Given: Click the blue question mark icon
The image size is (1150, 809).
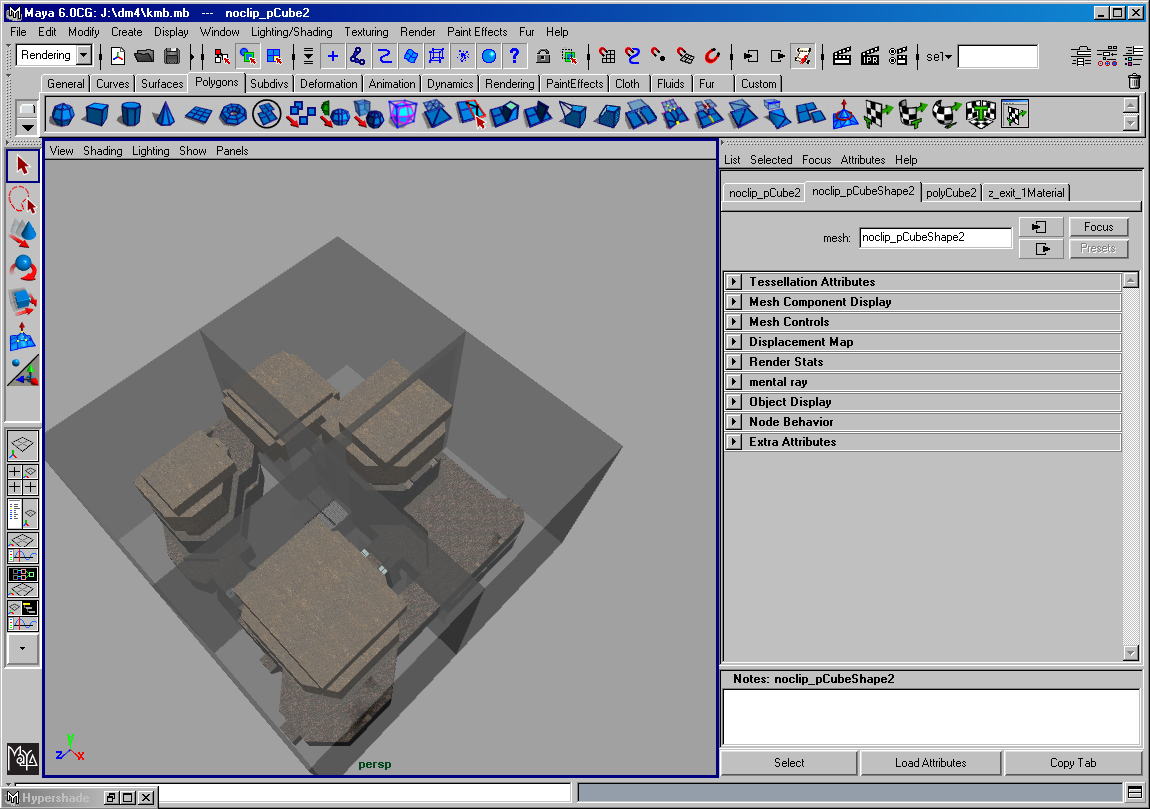Looking at the screenshot, I should tap(515, 56).
